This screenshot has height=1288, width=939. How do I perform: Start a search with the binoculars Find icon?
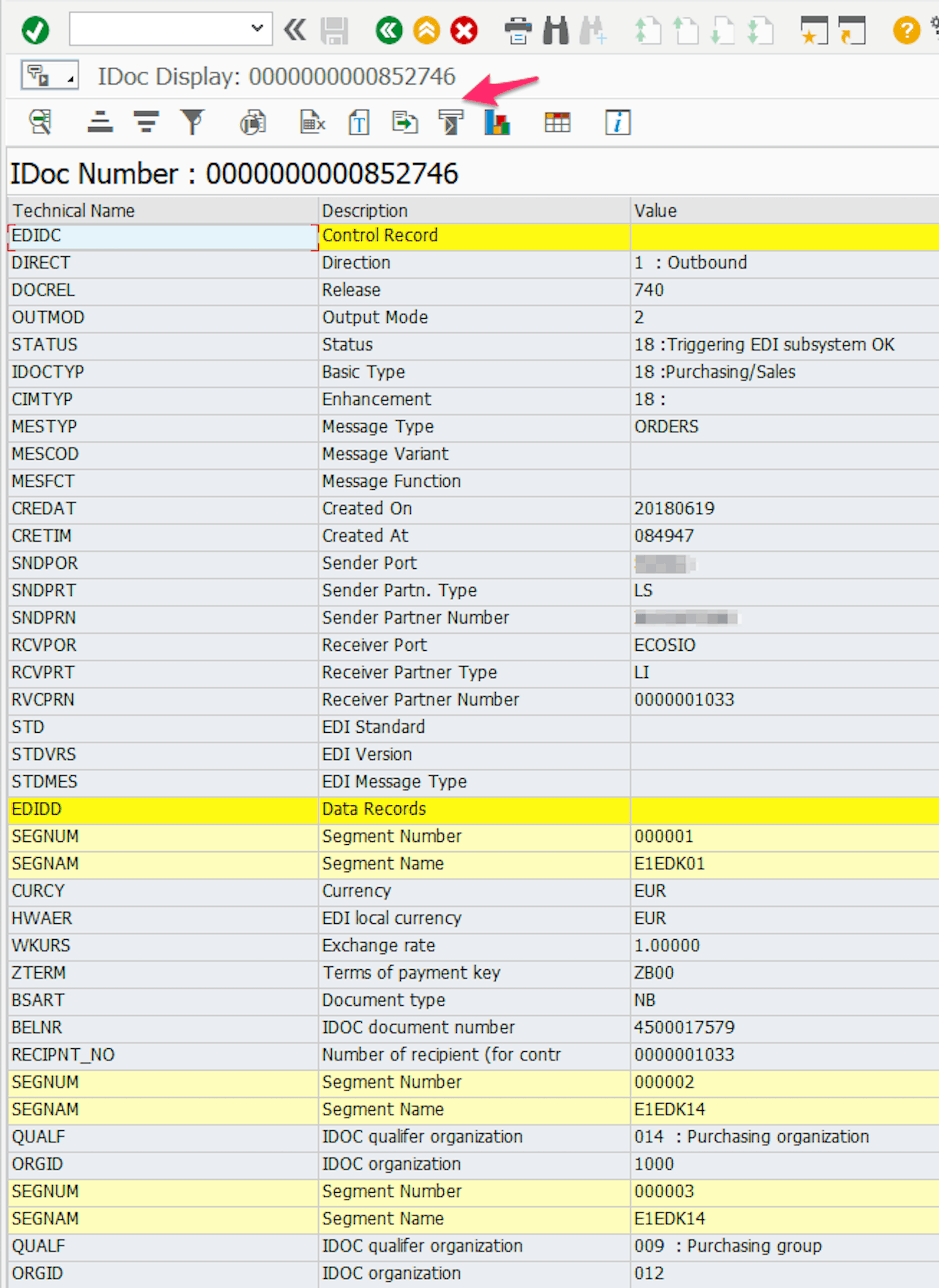(x=556, y=30)
